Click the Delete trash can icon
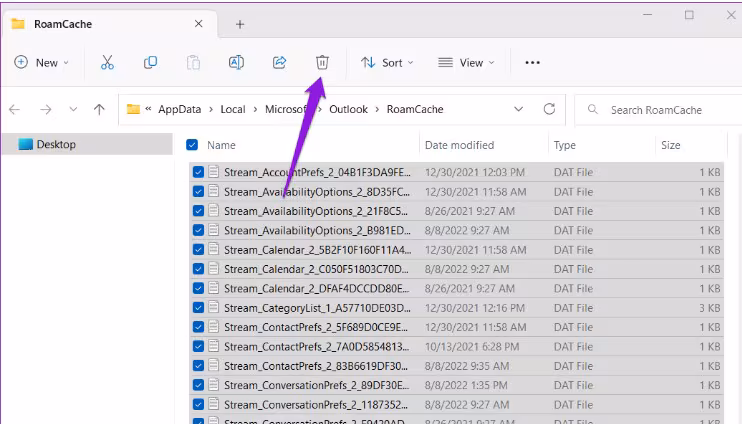This screenshot has height=424, width=742. pos(322,62)
